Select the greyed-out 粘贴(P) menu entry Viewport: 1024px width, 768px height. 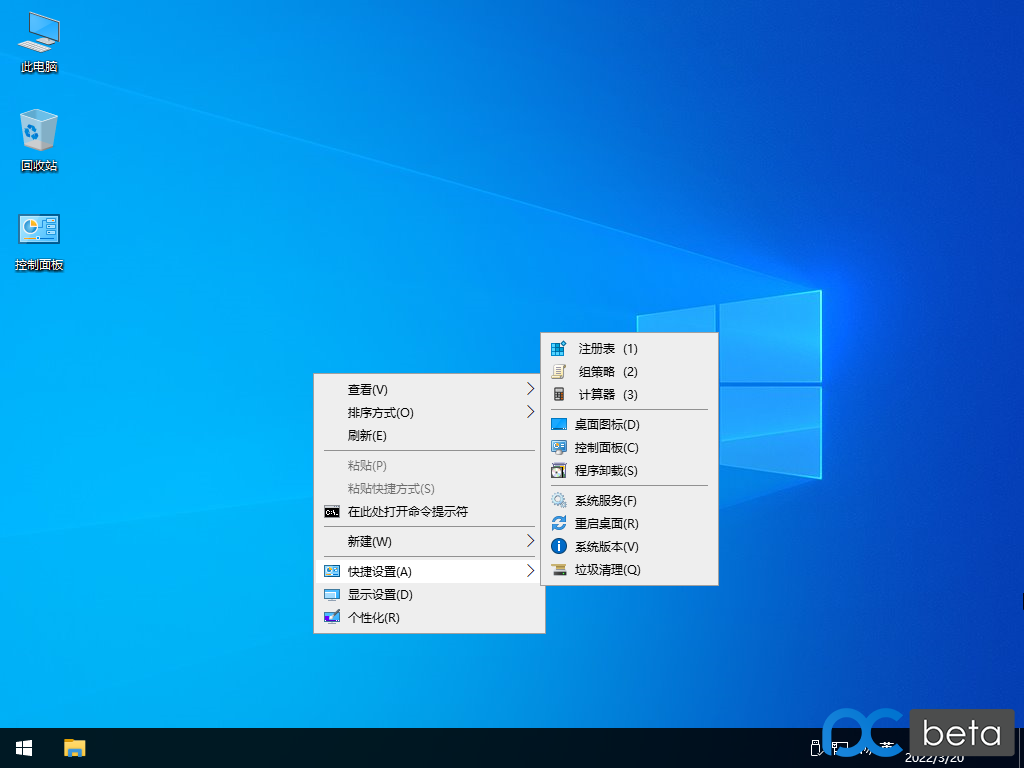coord(429,466)
